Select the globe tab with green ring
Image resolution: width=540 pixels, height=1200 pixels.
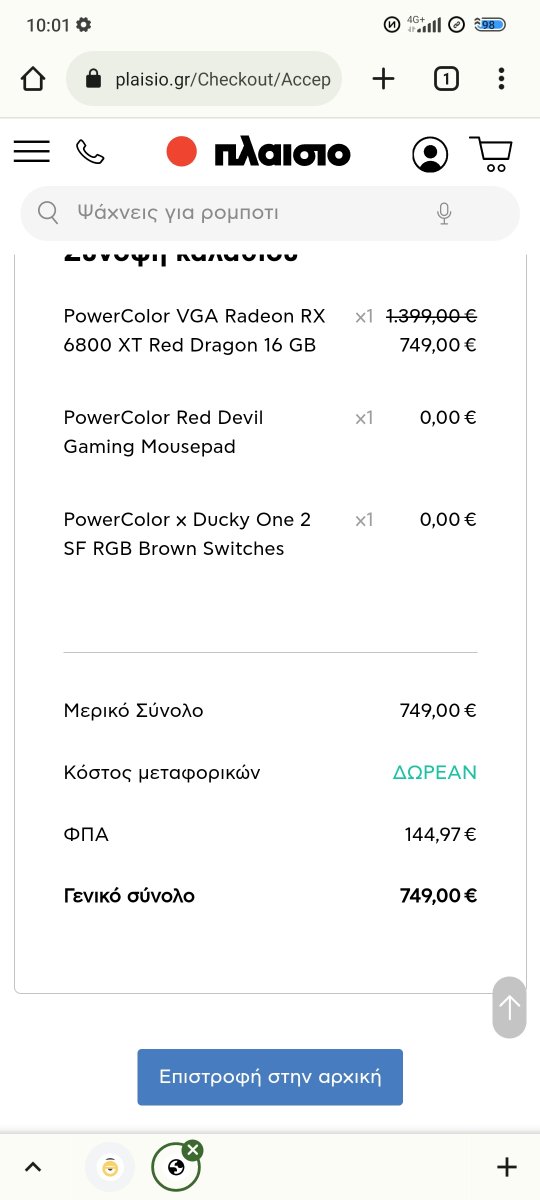[x=176, y=1167]
